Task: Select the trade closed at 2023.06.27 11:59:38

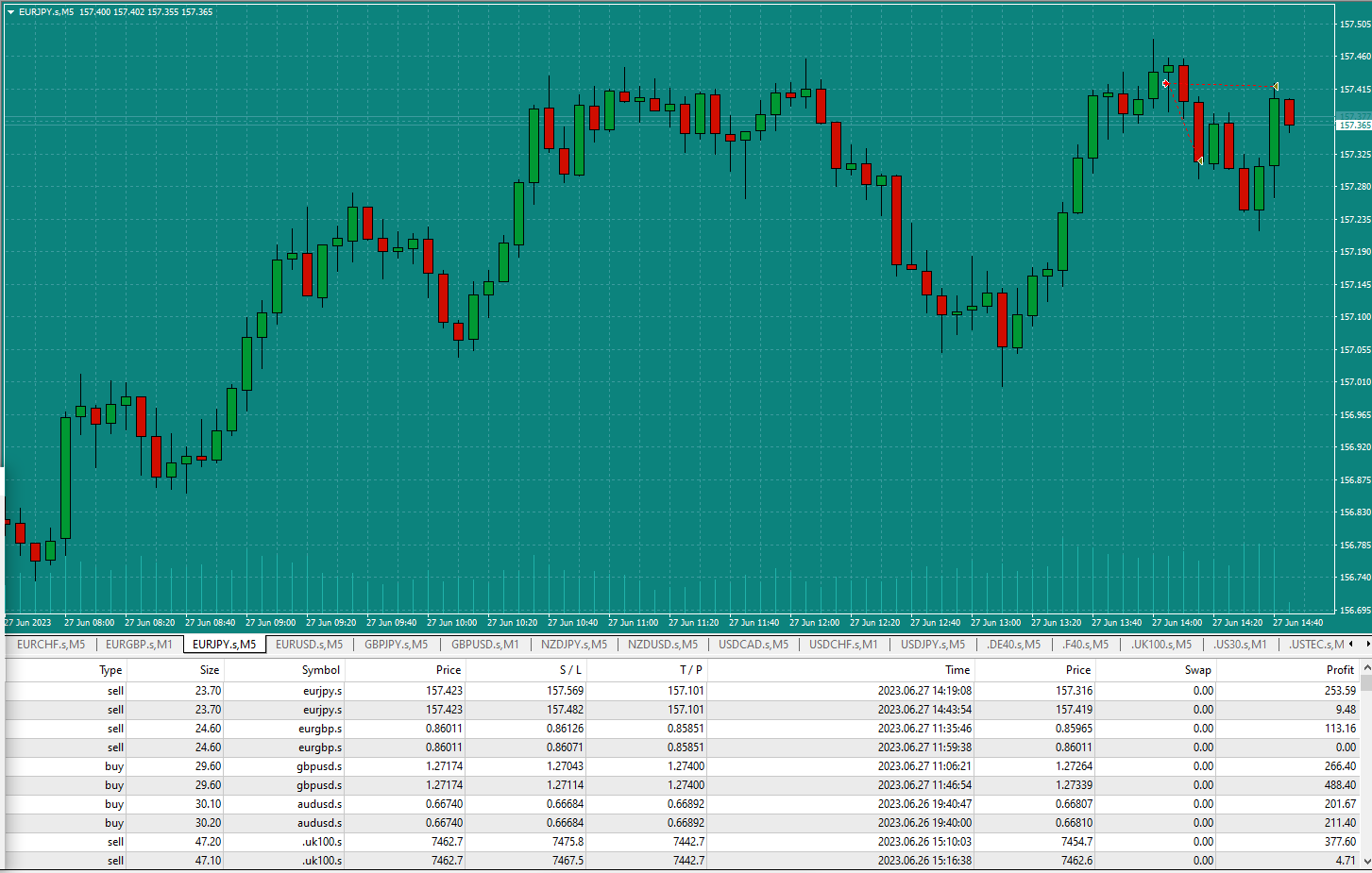Action: [x=682, y=747]
